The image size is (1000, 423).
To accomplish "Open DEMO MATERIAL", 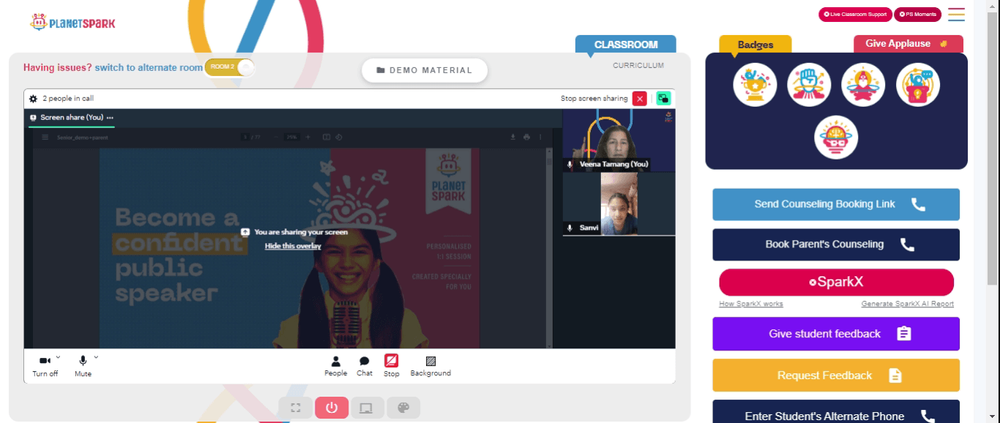I will [425, 70].
